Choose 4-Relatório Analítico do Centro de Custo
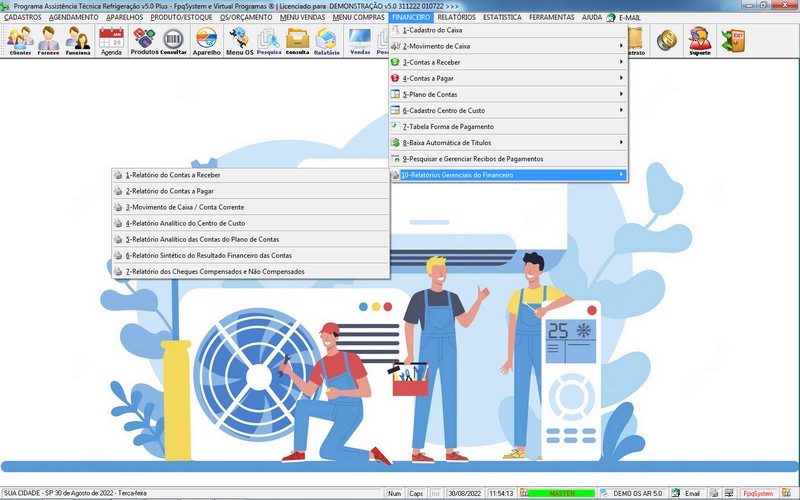 pos(185,223)
